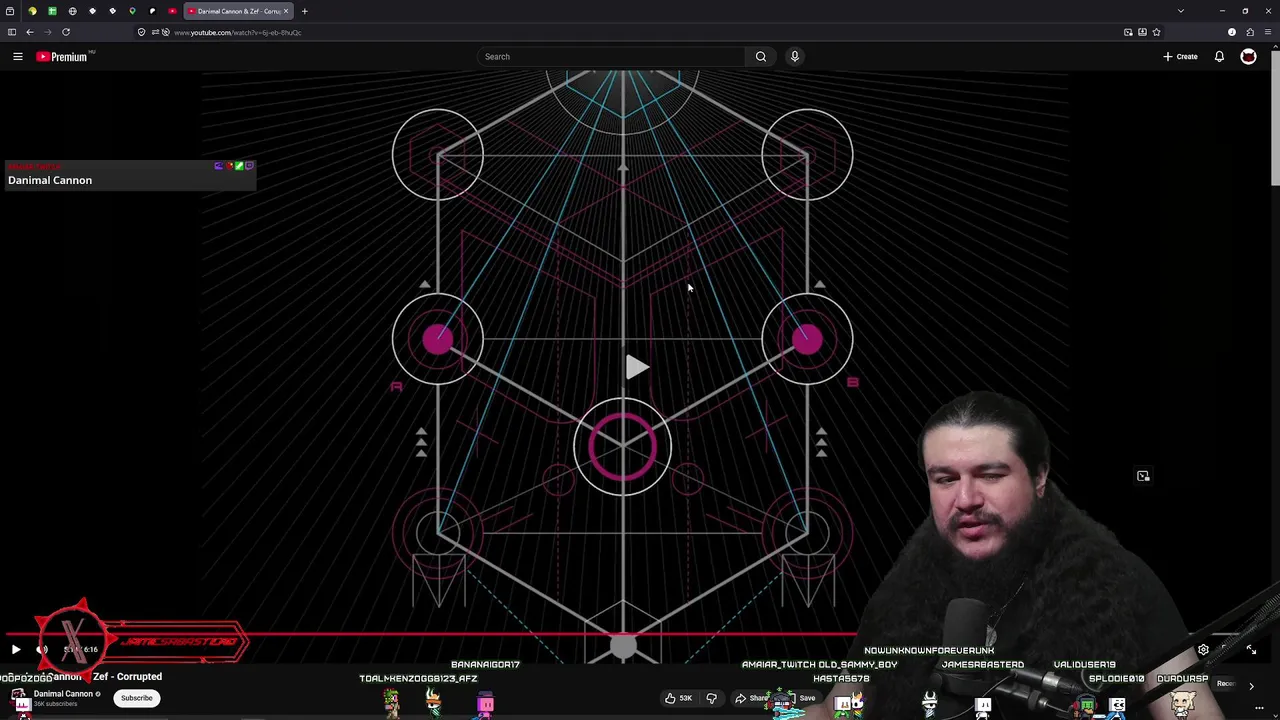Submit search with magnifier button
Screen dimensions: 1280x720
[761, 57]
